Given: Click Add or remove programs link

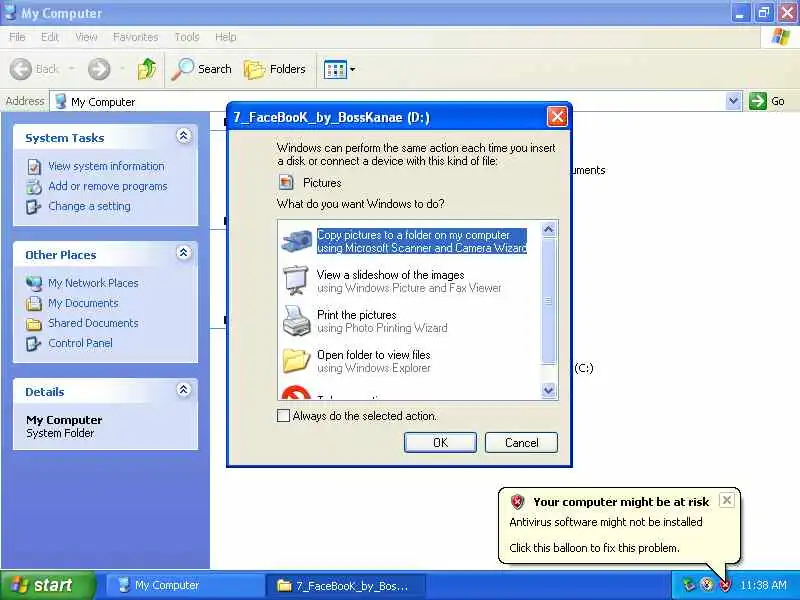Looking at the screenshot, I should pos(108,186).
